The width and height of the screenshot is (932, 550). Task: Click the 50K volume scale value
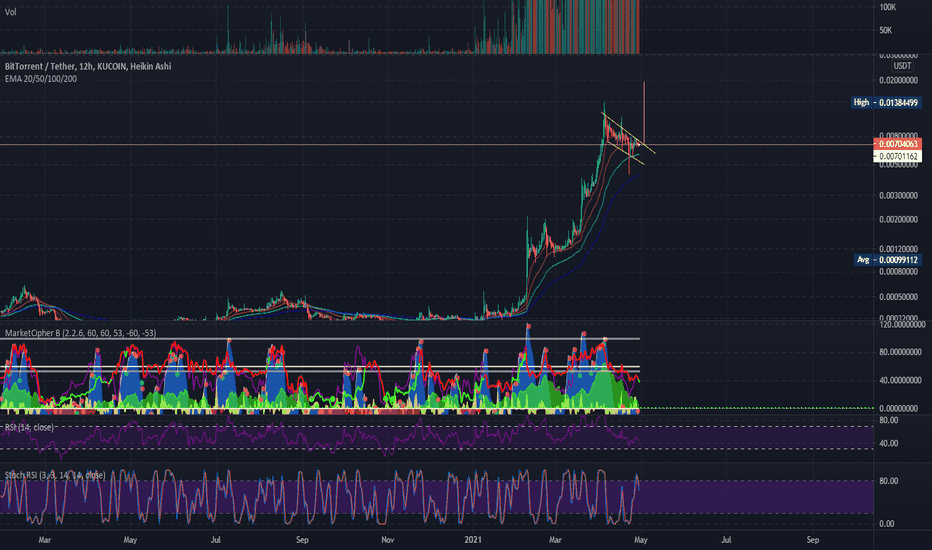coord(886,30)
